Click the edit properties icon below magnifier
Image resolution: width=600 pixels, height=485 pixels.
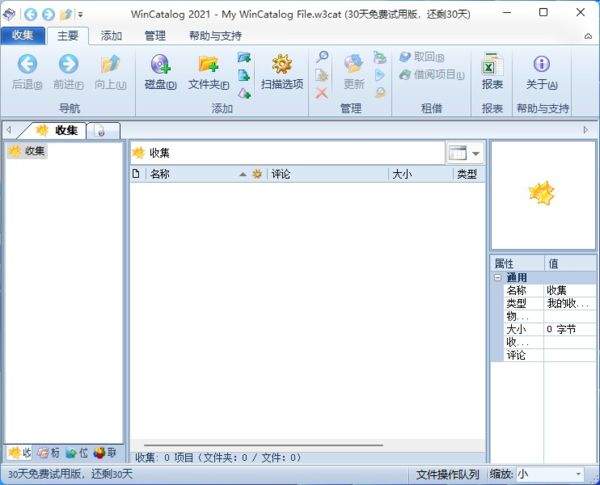tap(322, 75)
